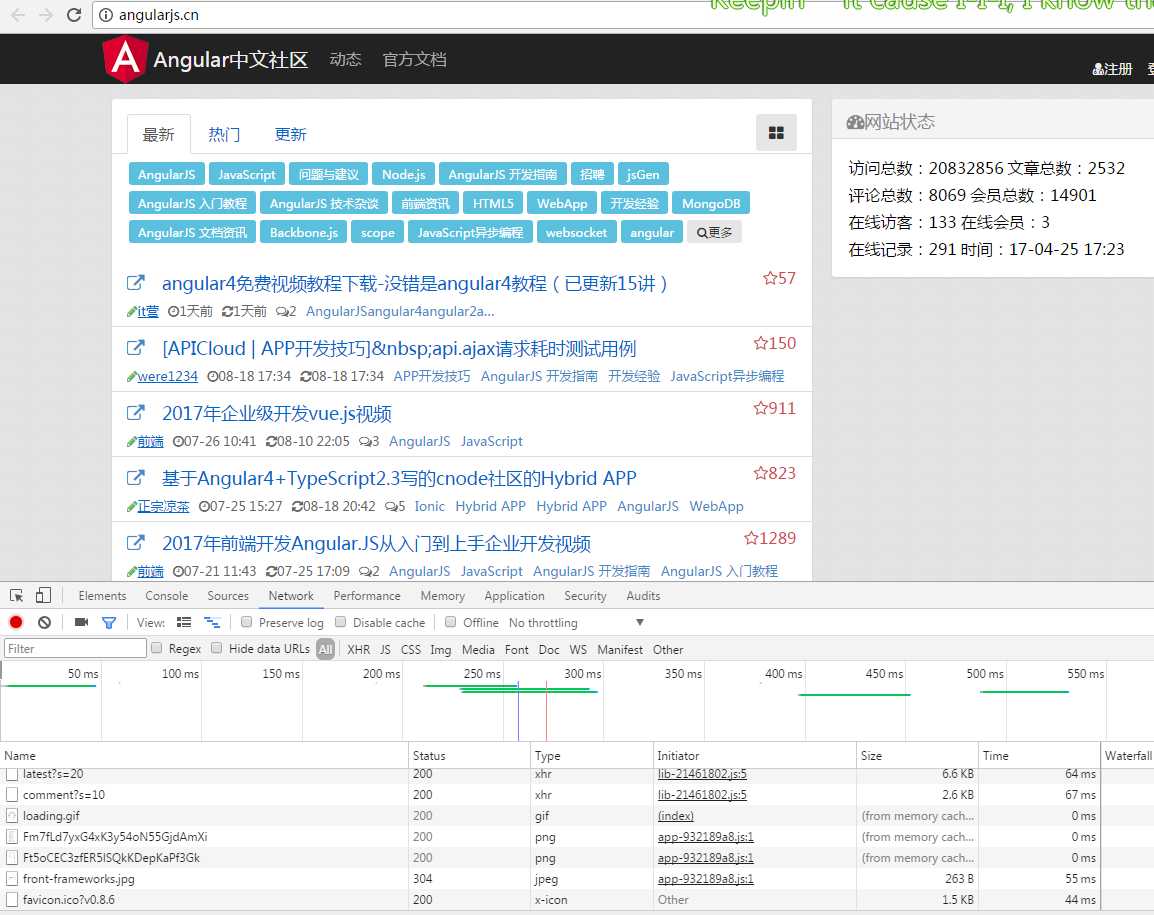1154x915 pixels.
Task: Open the were1234 author link
Action: 168,376
